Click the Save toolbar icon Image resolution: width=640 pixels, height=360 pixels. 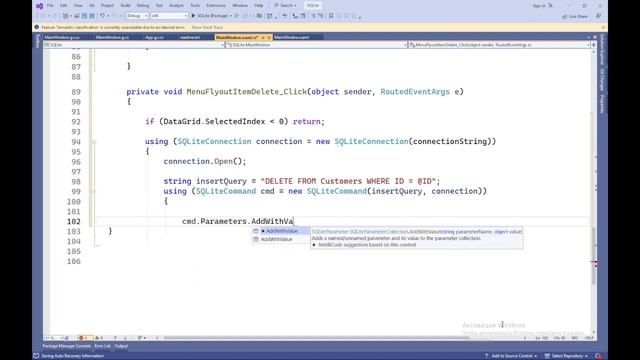[84, 16]
